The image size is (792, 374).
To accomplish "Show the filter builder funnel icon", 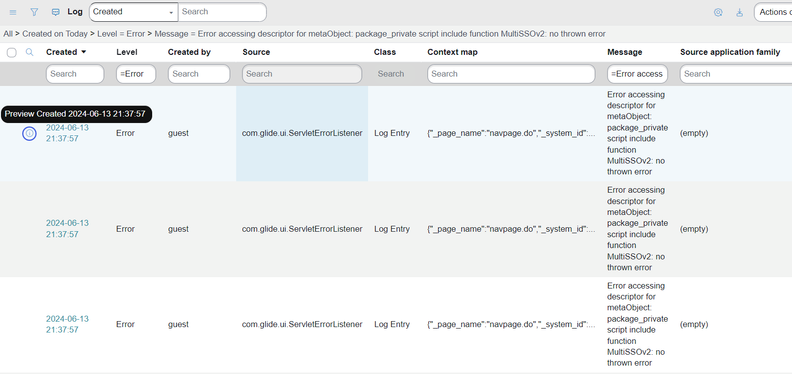I will coord(34,12).
